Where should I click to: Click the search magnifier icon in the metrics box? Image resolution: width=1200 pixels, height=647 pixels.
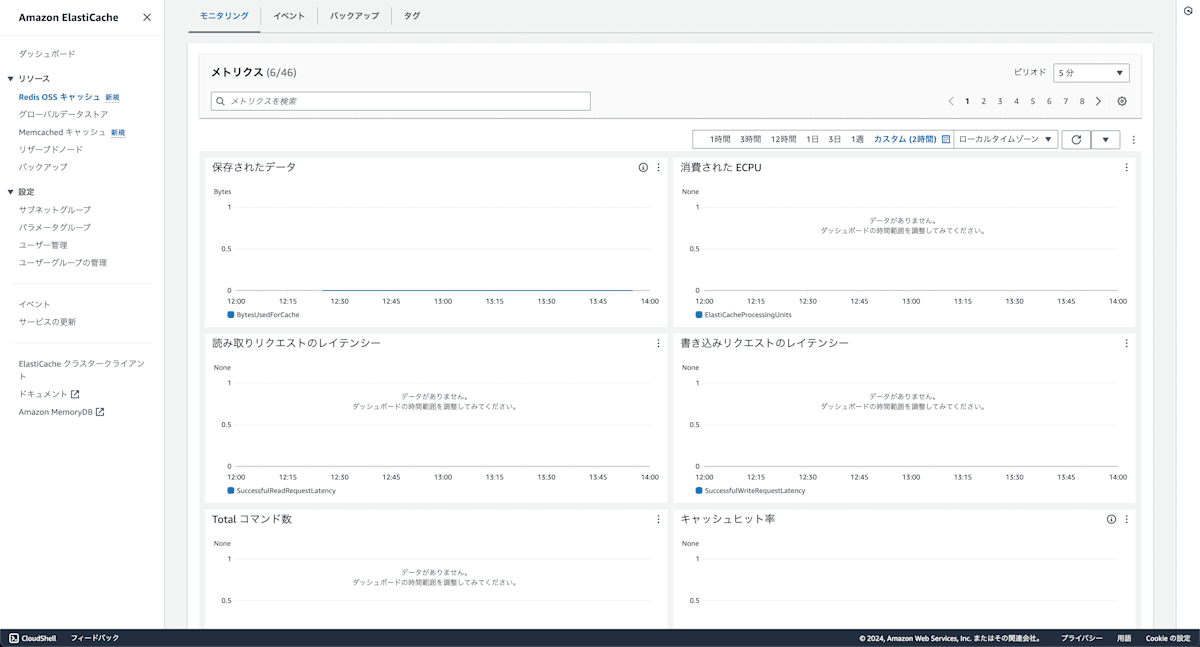tap(221, 101)
